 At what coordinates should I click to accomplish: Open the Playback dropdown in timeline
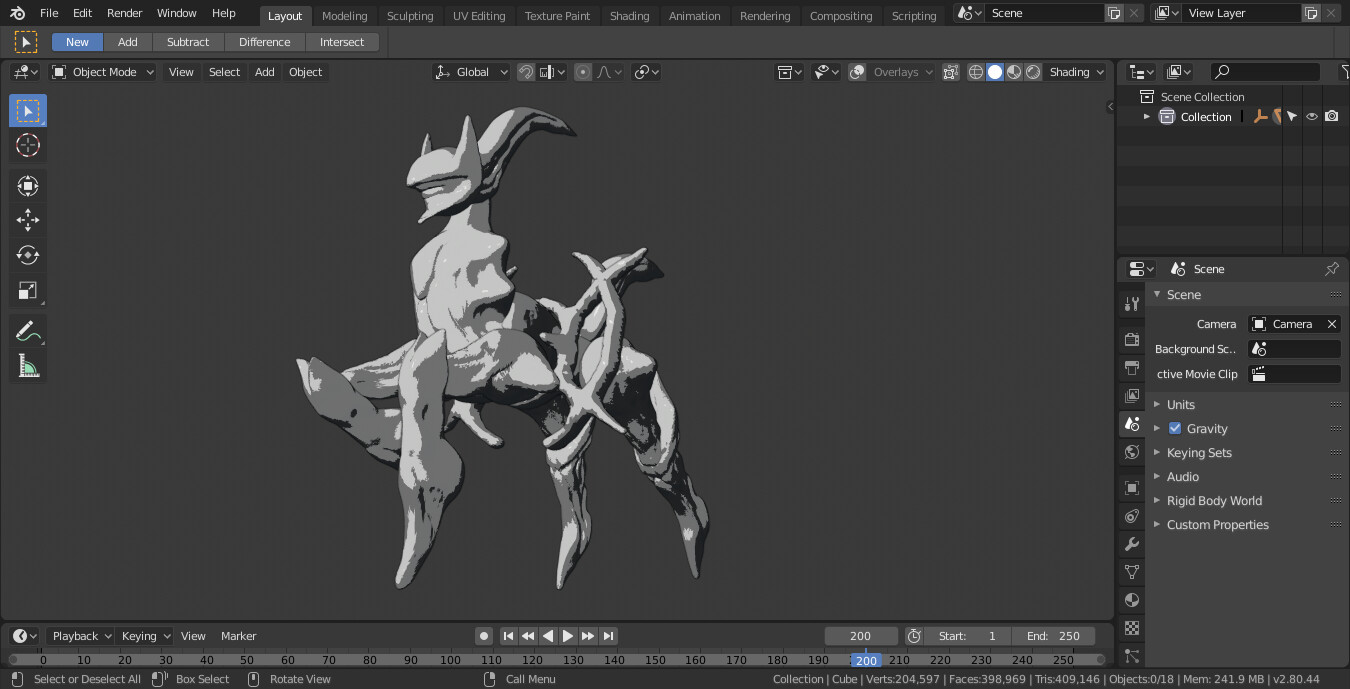coord(81,636)
